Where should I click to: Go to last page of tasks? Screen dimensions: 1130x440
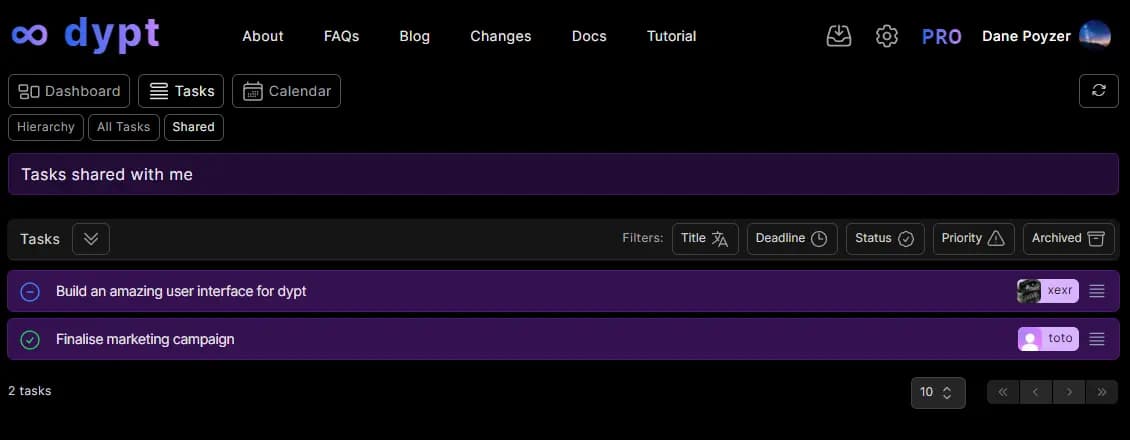click(x=1102, y=392)
